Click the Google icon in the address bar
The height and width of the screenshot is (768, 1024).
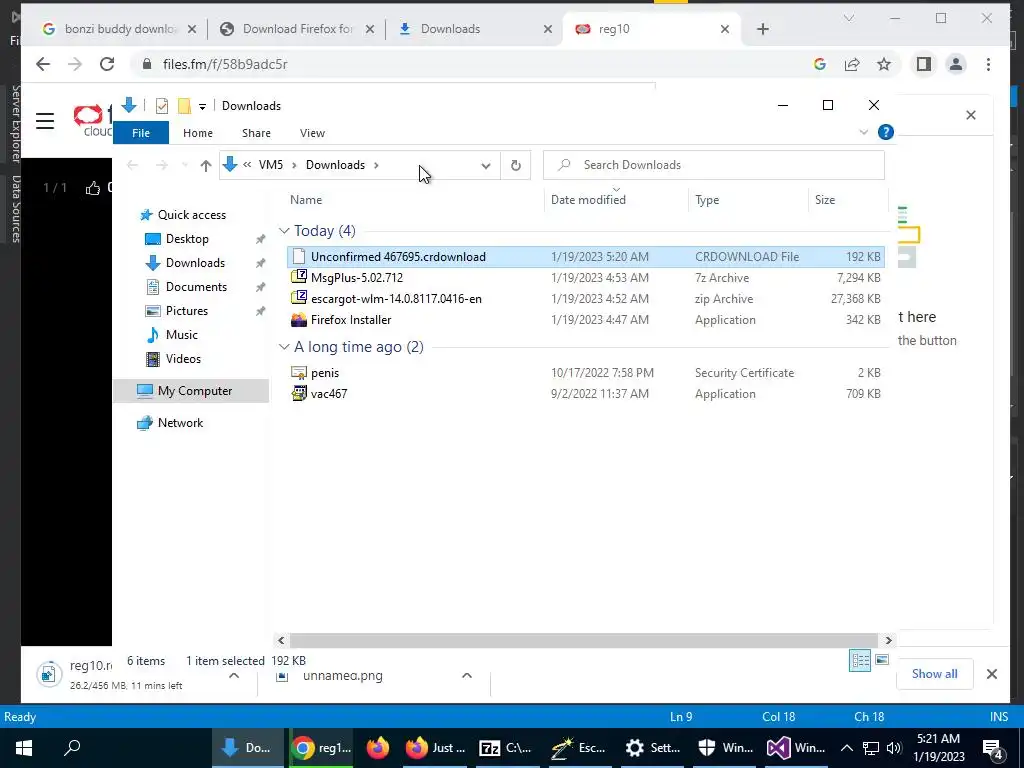coord(820,64)
